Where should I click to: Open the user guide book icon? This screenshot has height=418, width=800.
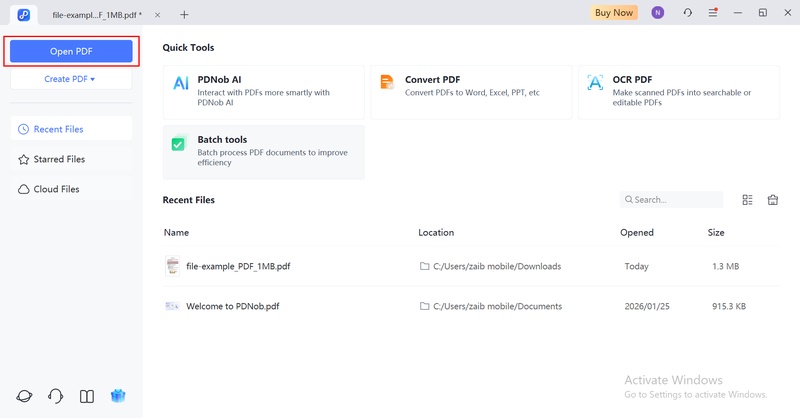point(87,396)
